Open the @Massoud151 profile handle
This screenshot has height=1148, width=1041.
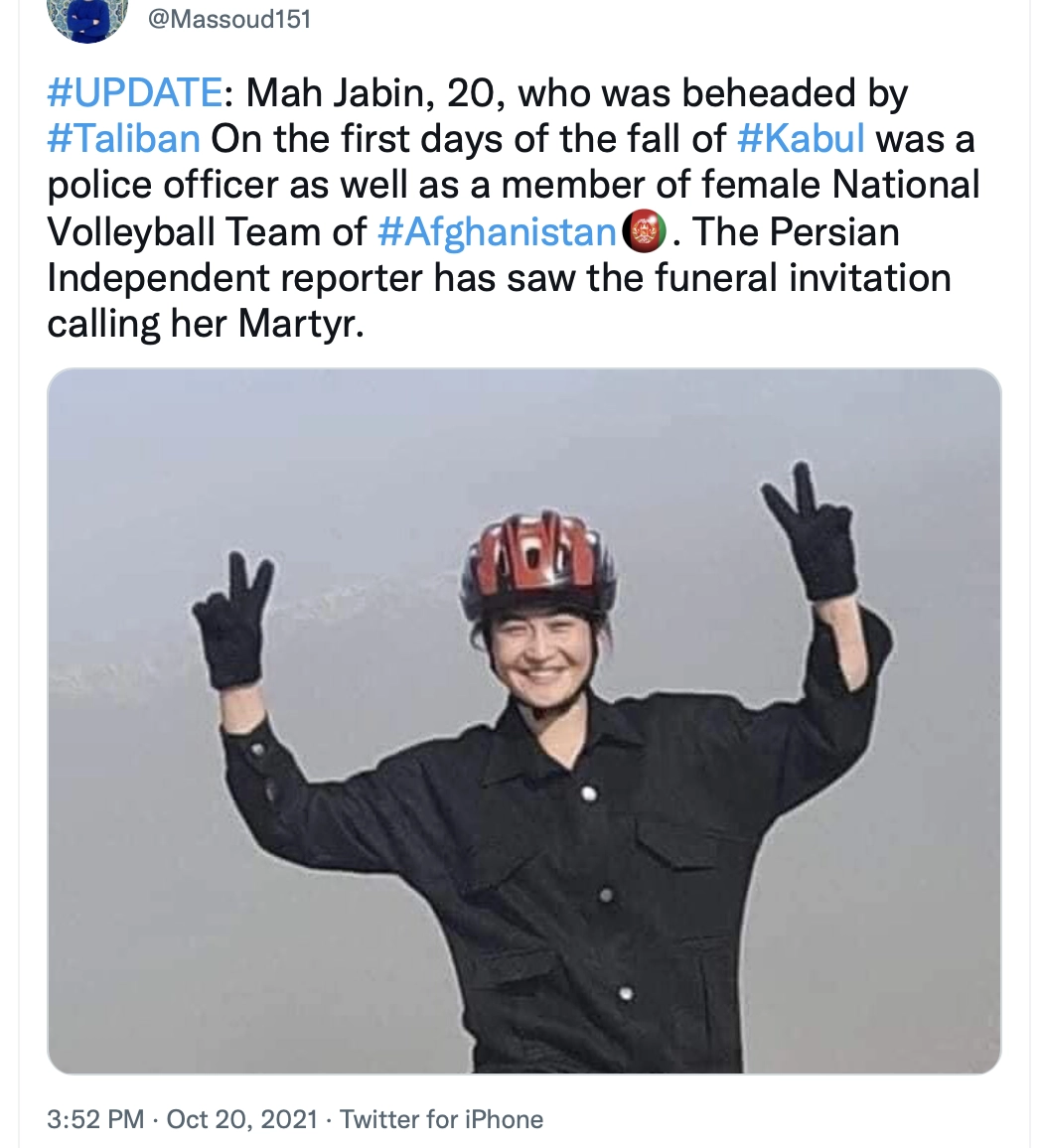click(229, 19)
